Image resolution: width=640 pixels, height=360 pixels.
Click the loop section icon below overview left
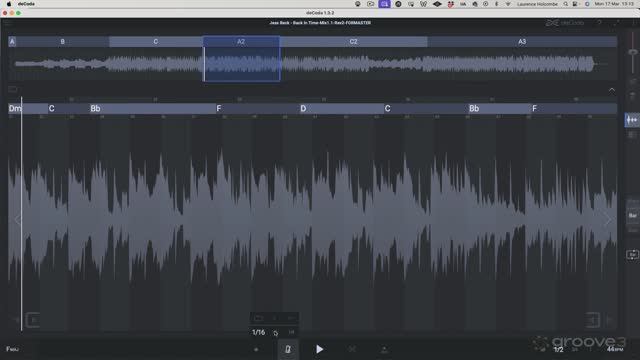[x=13, y=89]
